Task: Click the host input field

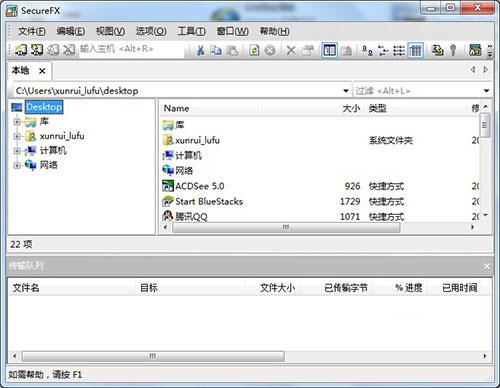Action: click(131, 49)
